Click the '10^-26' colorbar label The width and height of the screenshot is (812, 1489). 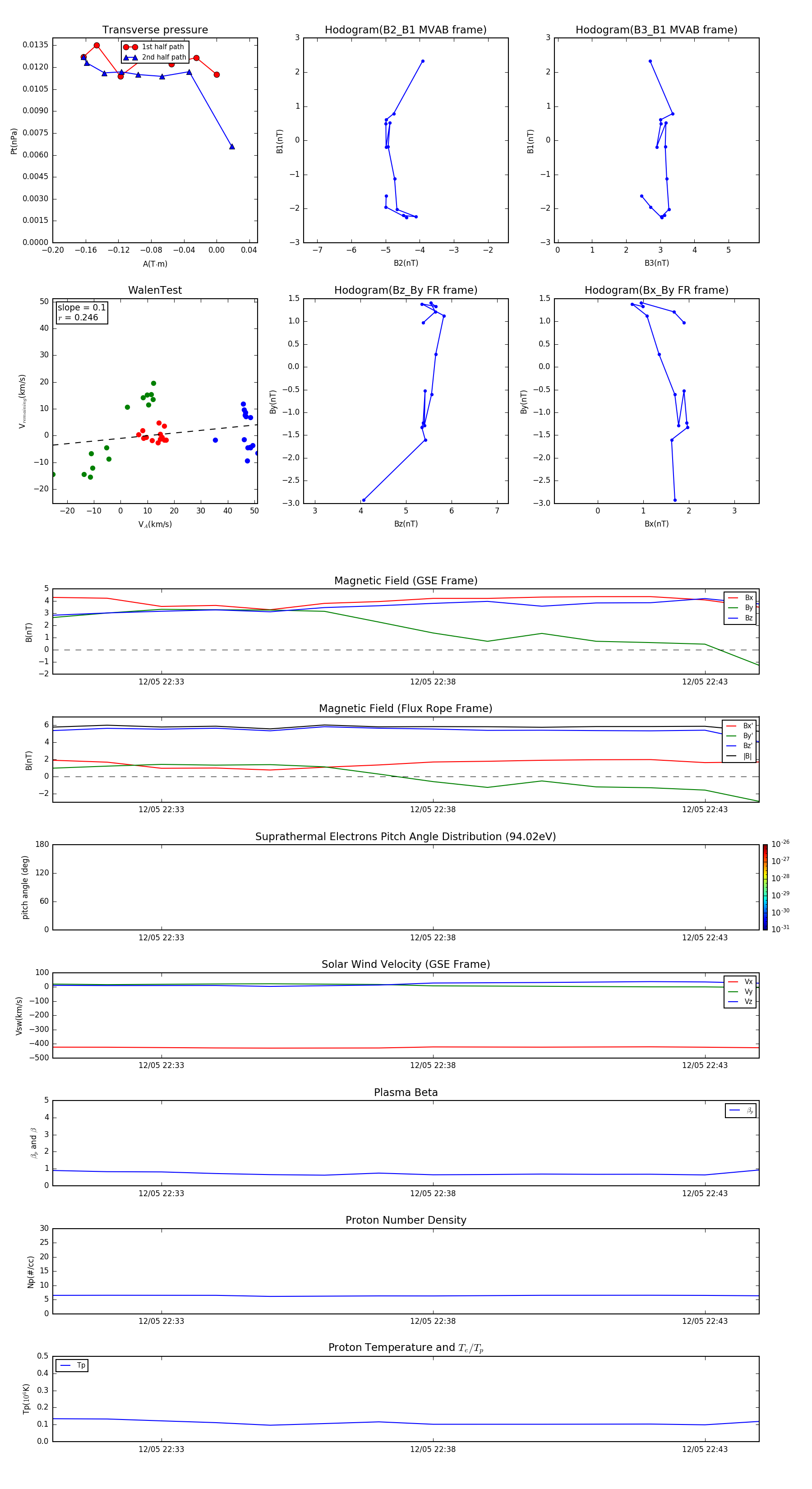click(x=780, y=844)
